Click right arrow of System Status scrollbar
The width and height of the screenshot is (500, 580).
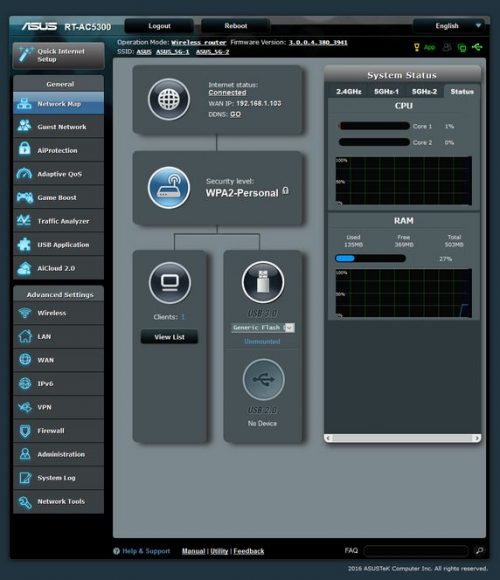(x=477, y=438)
